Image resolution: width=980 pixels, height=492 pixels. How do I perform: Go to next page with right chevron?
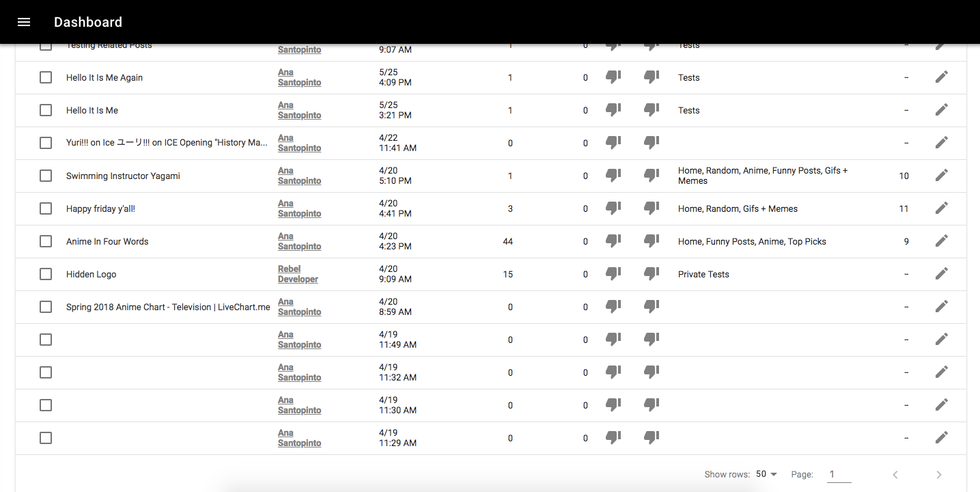click(x=938, y=474)
